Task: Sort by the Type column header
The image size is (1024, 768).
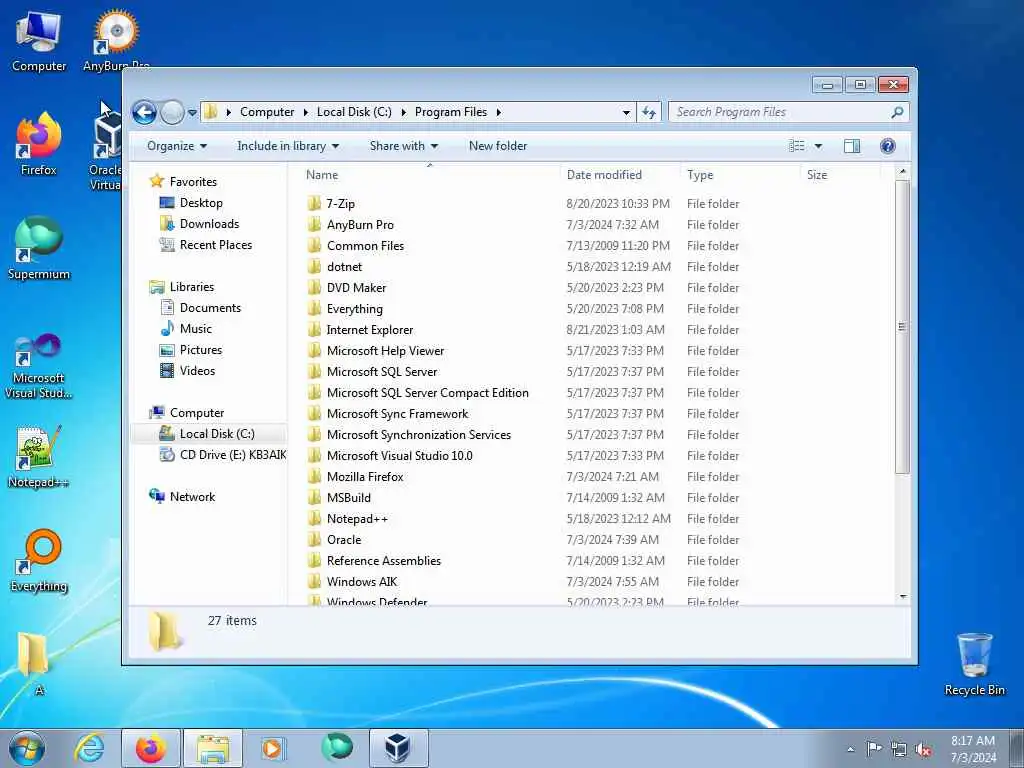Action: pyautogui.click(x=739, y=175)
